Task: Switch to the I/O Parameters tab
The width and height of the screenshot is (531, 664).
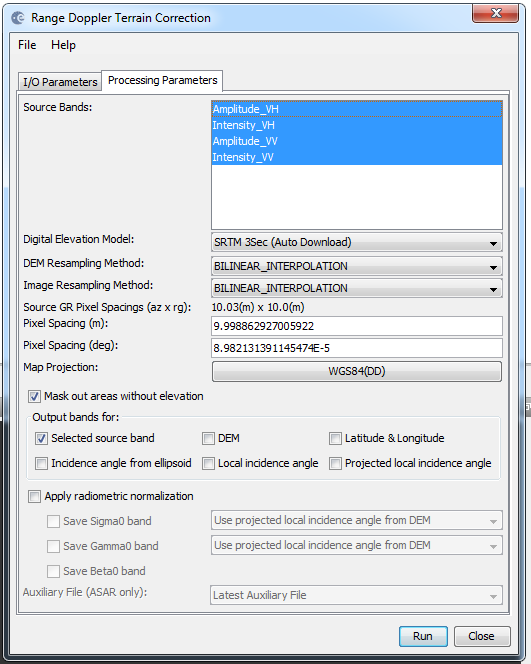Action: click(60, 82)
